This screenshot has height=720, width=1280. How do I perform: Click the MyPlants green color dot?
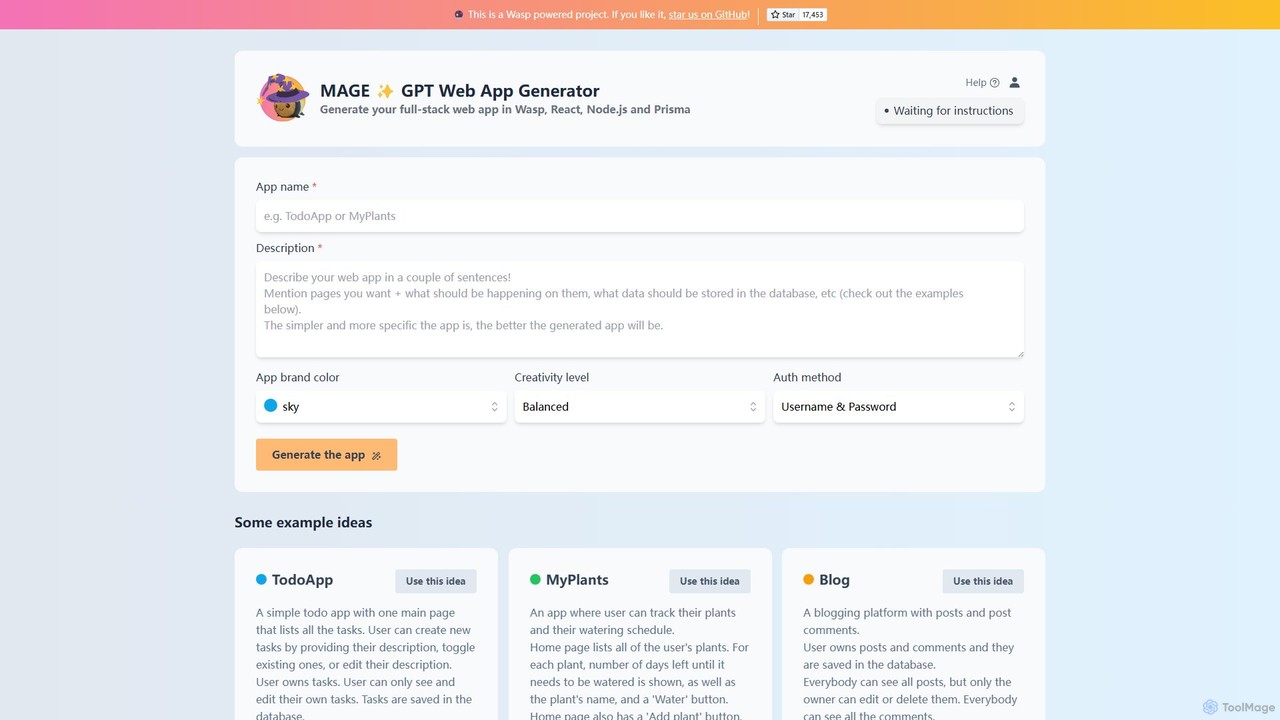(535, 579)
